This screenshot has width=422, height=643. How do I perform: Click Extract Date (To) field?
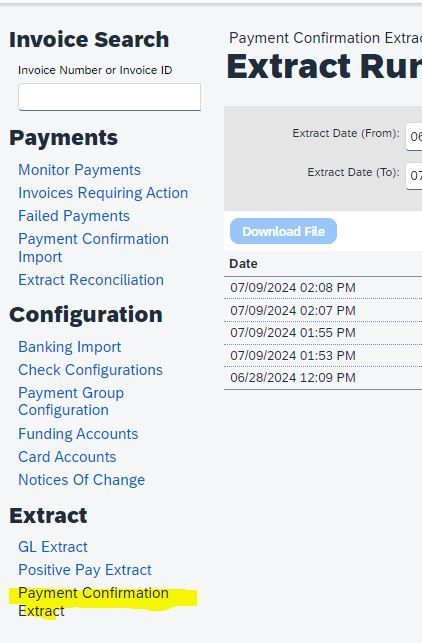(414, 176)
